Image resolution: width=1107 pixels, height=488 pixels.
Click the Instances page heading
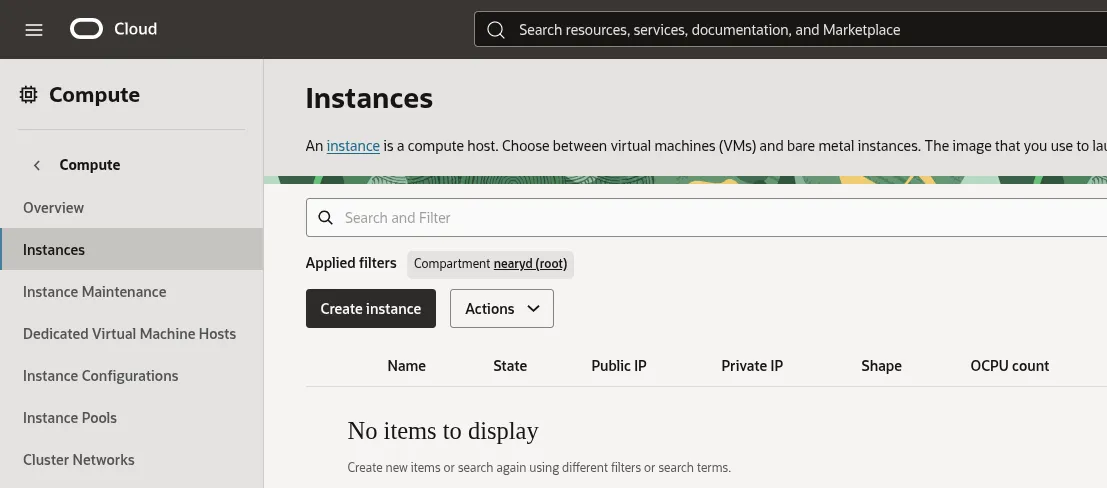369,98
